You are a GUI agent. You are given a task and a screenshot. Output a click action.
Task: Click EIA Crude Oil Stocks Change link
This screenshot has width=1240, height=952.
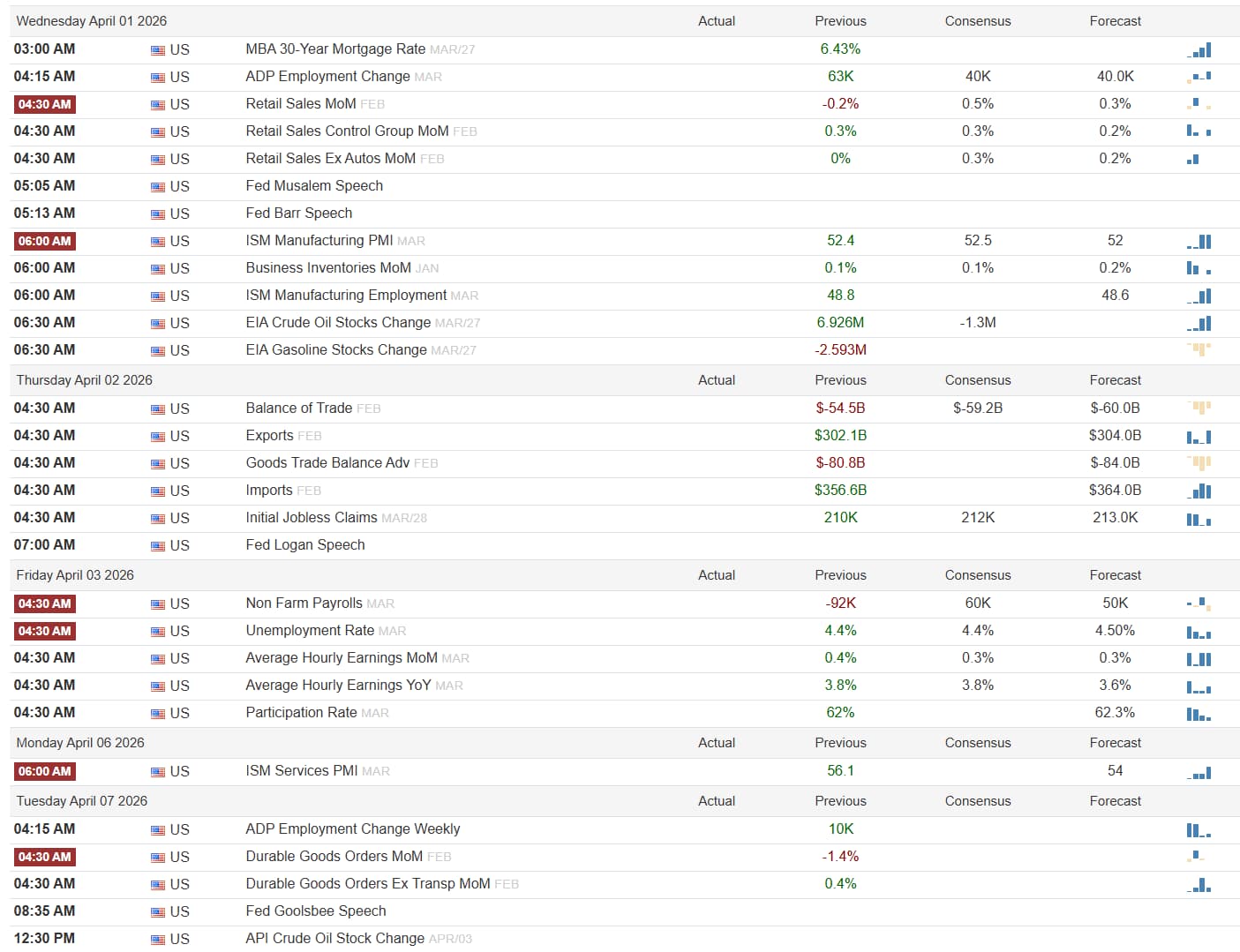point(338,323)
